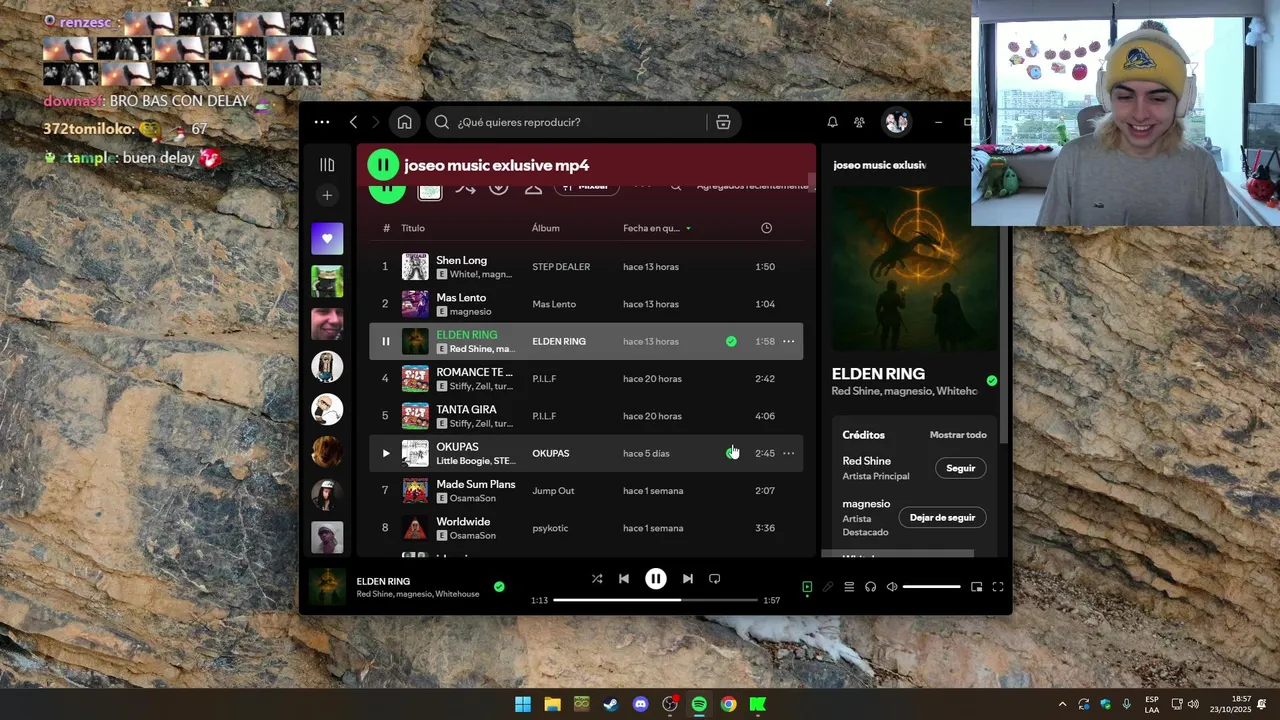
Task: Open ELDEN RING album link in row
Action: (x=559, y=341)
